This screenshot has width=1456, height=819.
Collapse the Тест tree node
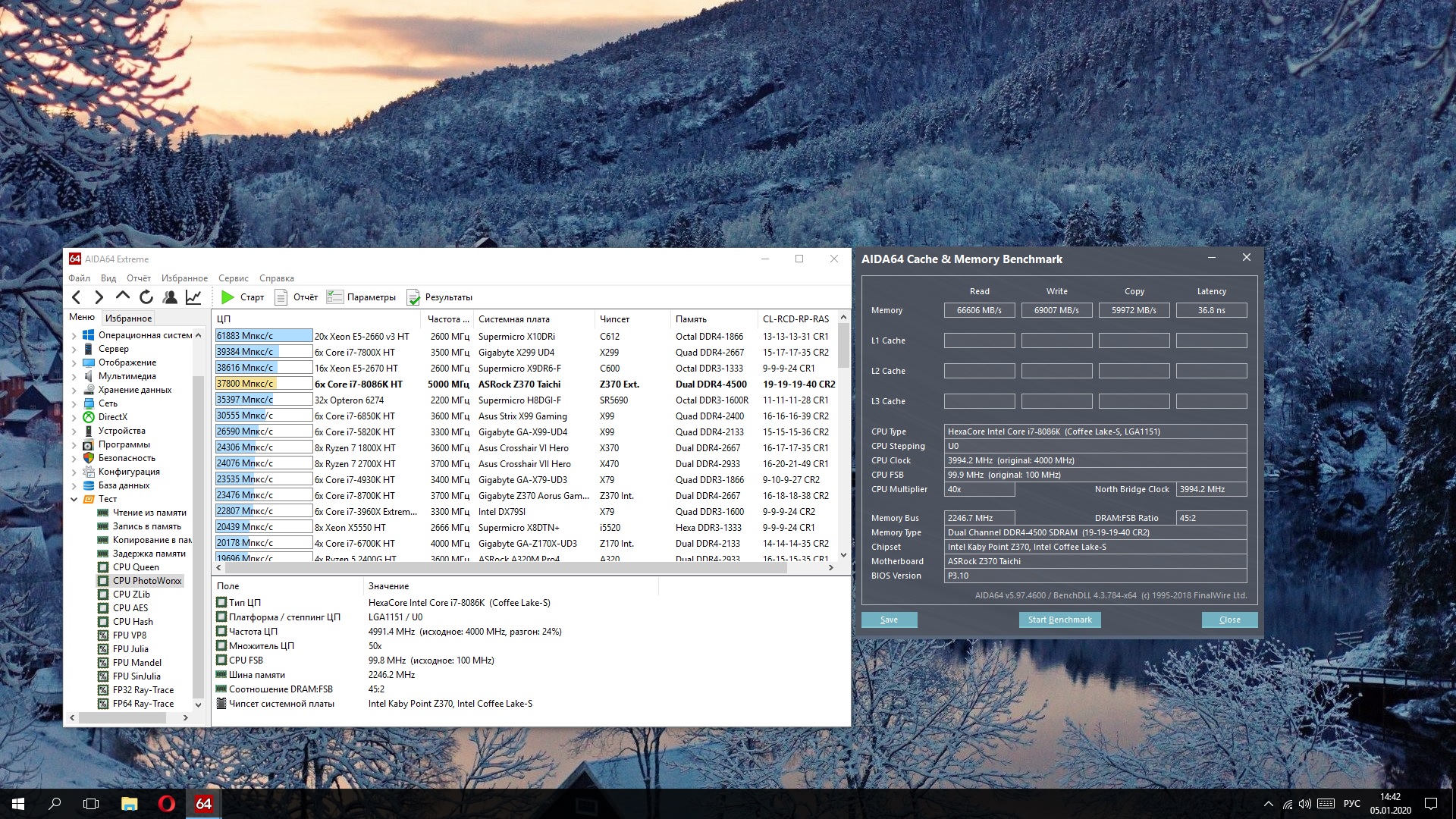(74, 499)
